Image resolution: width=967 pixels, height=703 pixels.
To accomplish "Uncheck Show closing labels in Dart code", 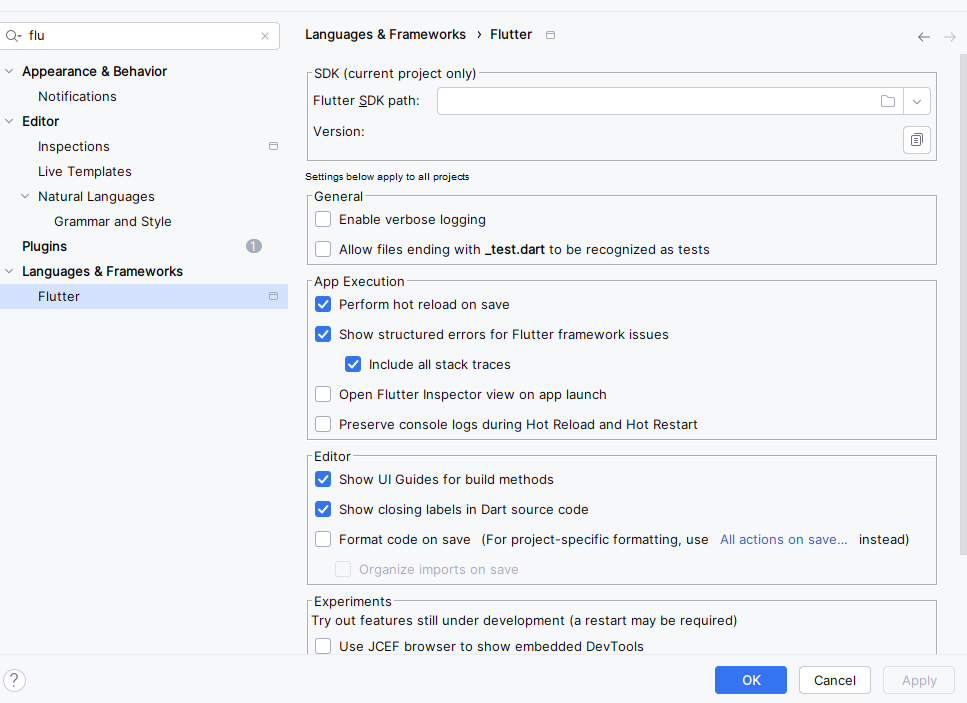I will coord(323,509).
